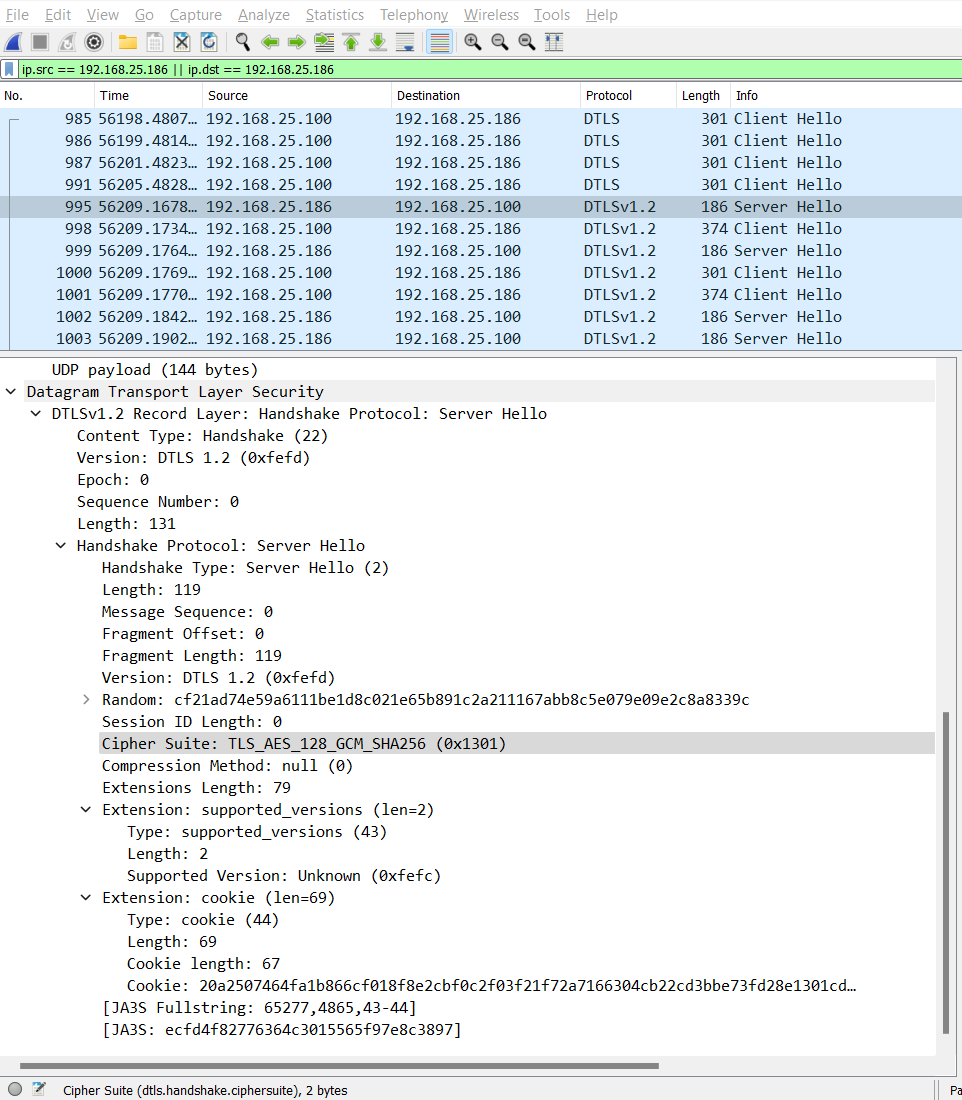The height and width of the screenshot is (1100, 962).
Task: Select packet 998 DTLSv1.2 Client Hello row
Action: 481,229
